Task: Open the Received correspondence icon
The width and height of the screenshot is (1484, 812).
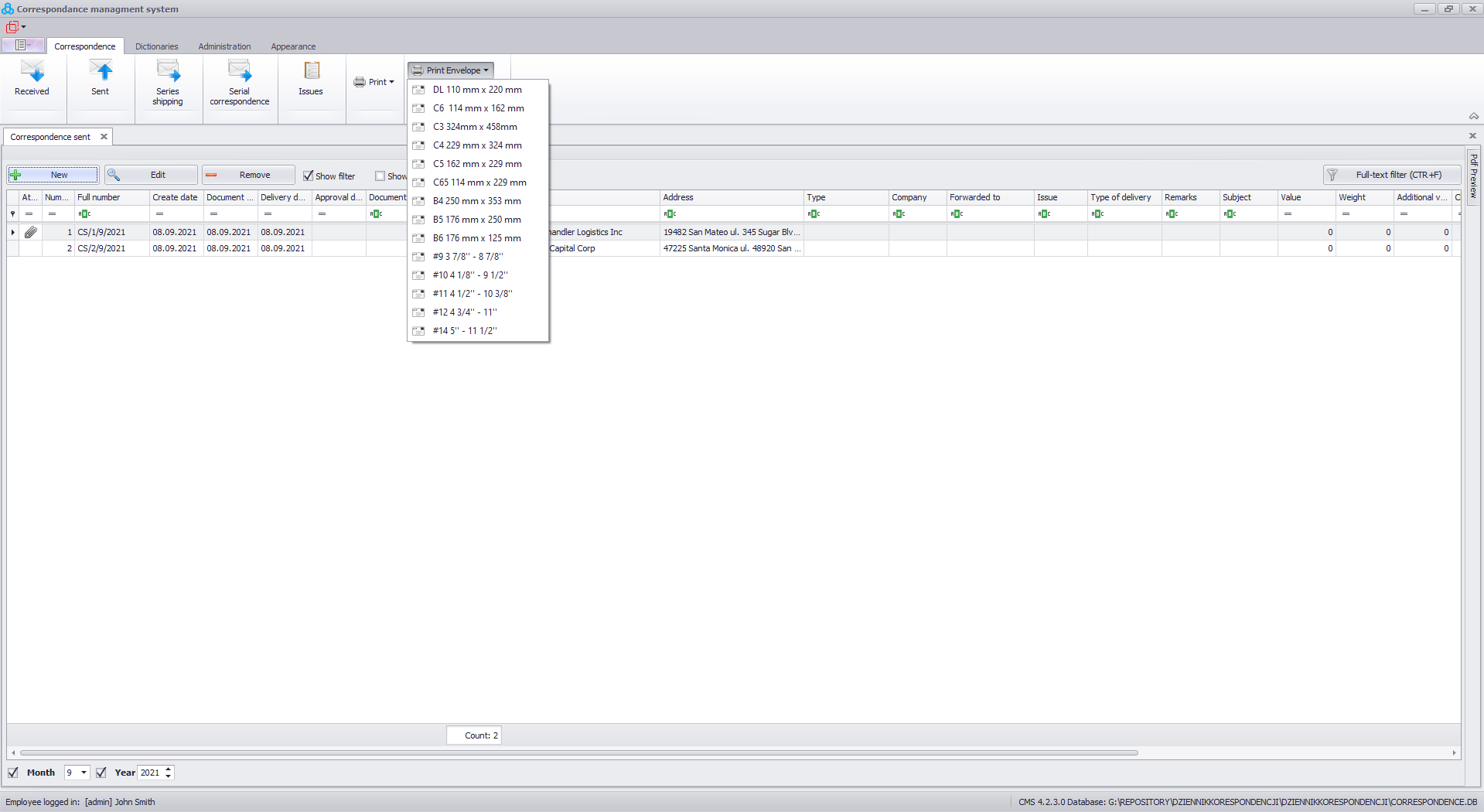Action: point(32,72)
